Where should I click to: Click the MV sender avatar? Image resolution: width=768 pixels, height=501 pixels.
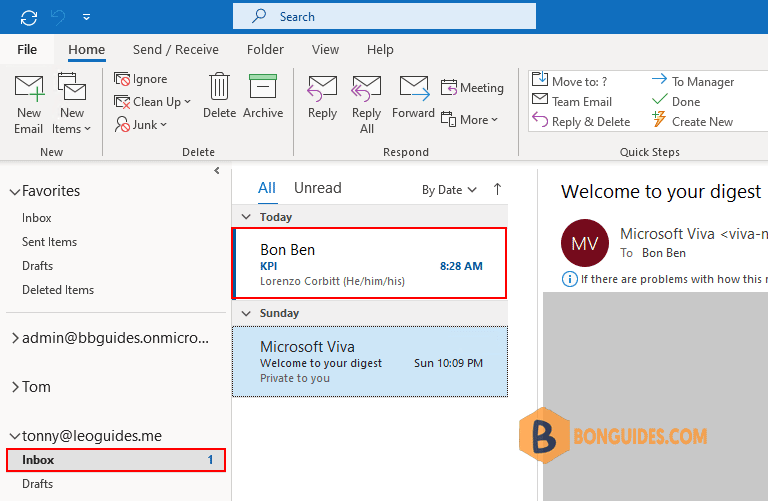click(x=585, y=243)
